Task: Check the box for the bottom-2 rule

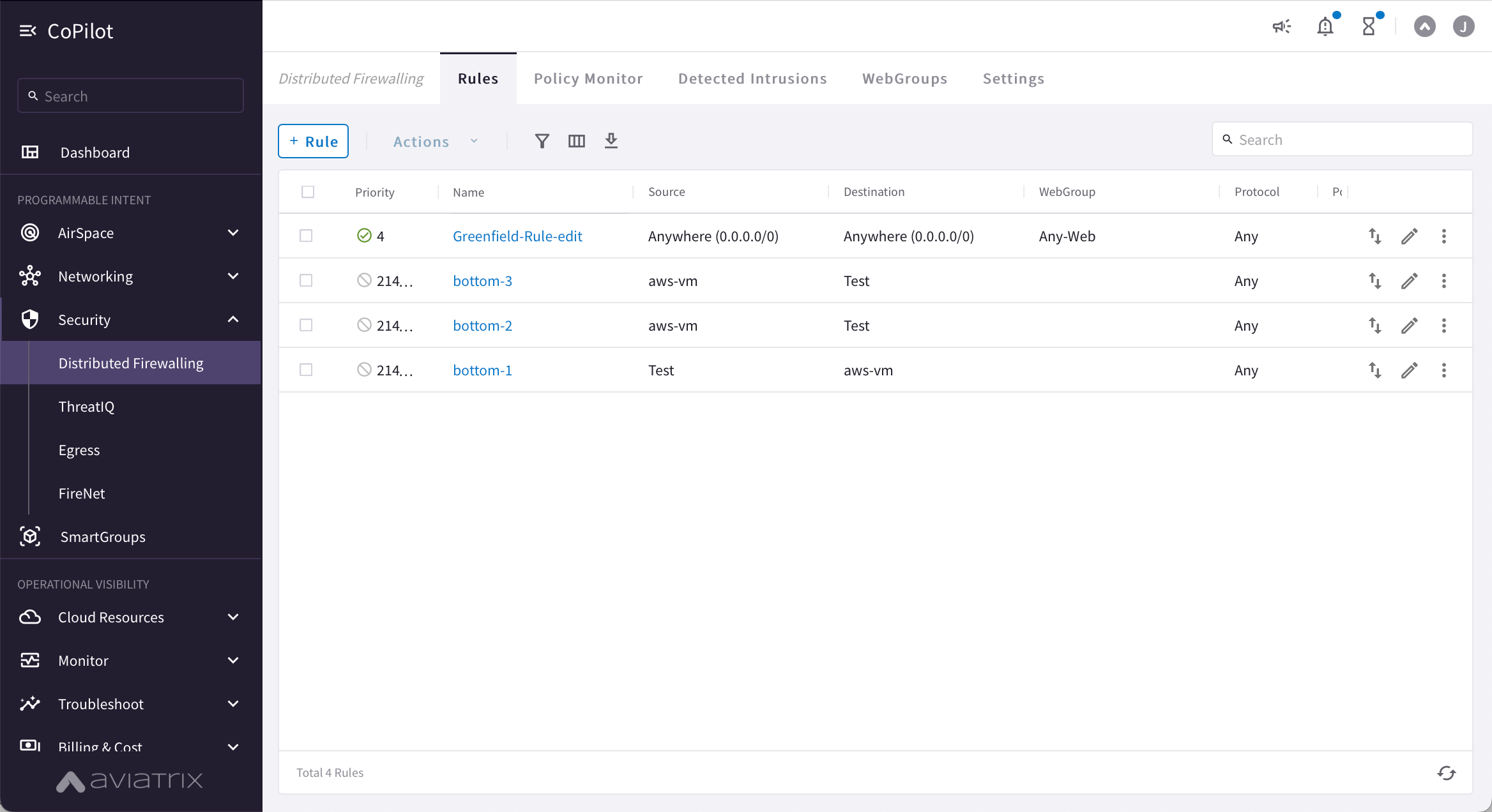Action: click(x=306, y=326)
